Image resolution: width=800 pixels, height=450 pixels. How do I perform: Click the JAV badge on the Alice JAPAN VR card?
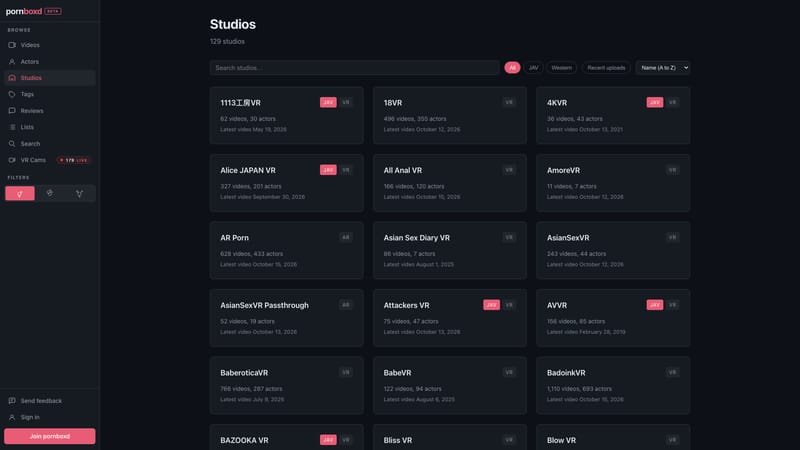[x=328, y=169]
